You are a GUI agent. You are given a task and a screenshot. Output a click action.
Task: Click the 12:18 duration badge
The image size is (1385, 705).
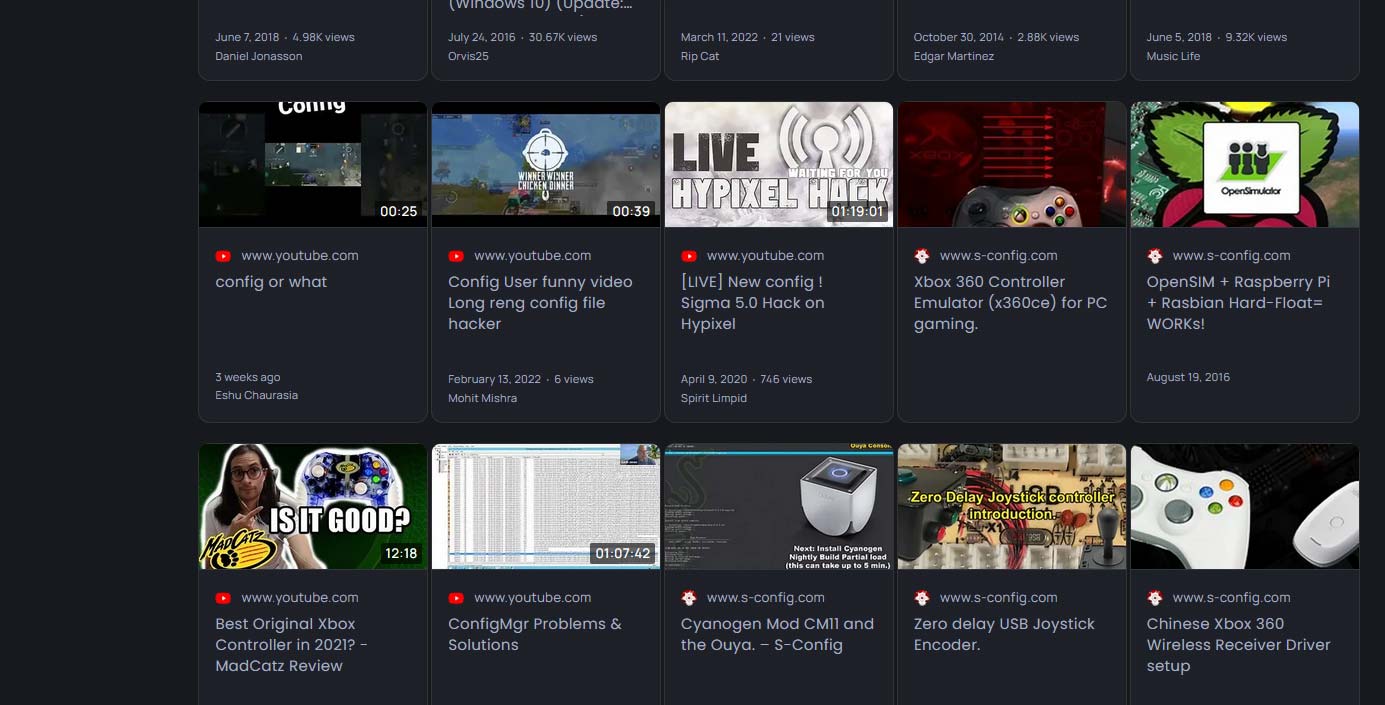pyautogui.click(x=400, y=553)
